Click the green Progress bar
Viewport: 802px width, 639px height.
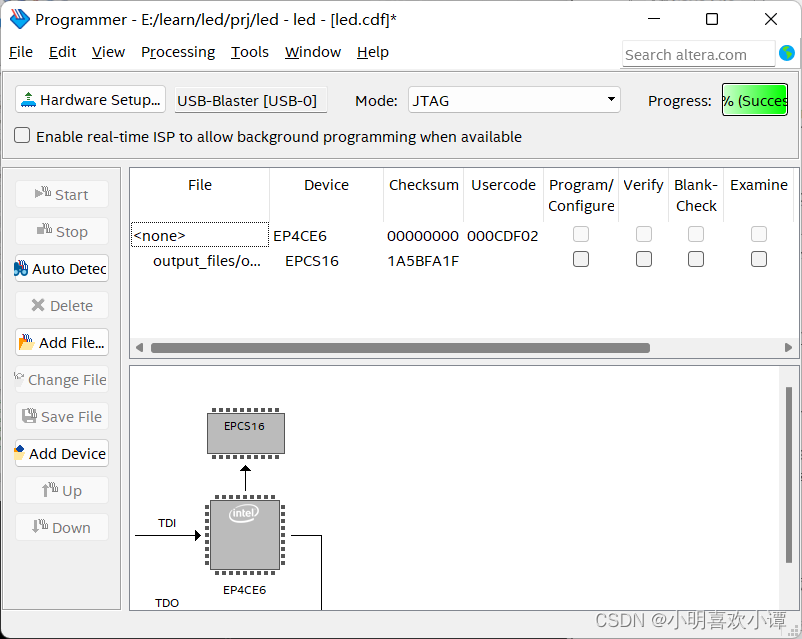pos(754,100)
